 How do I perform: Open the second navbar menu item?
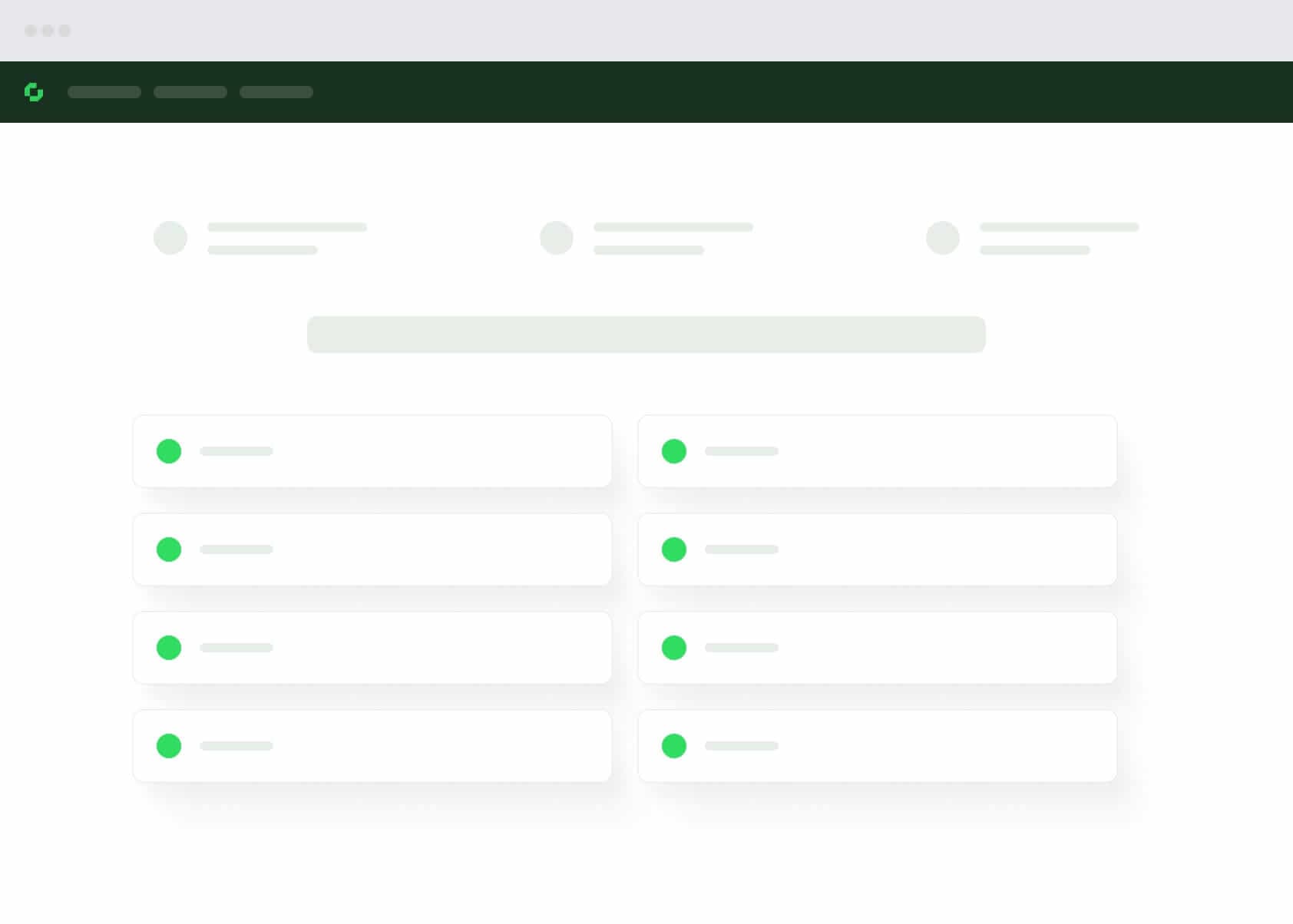(x=190, y=92)
